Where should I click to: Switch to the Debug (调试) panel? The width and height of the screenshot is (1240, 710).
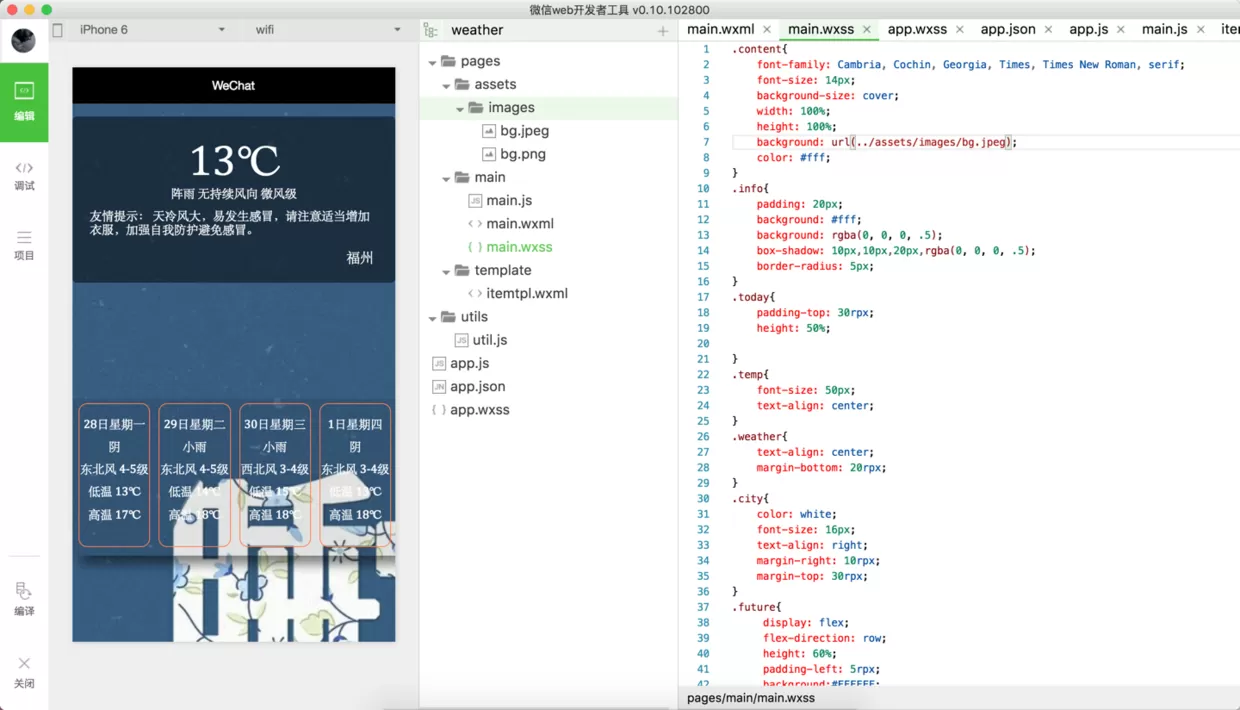coord(24,176)
